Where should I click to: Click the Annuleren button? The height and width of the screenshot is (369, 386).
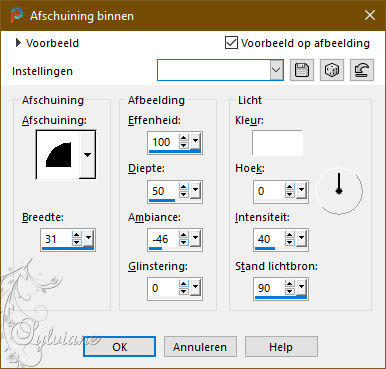tap(200, 347)
